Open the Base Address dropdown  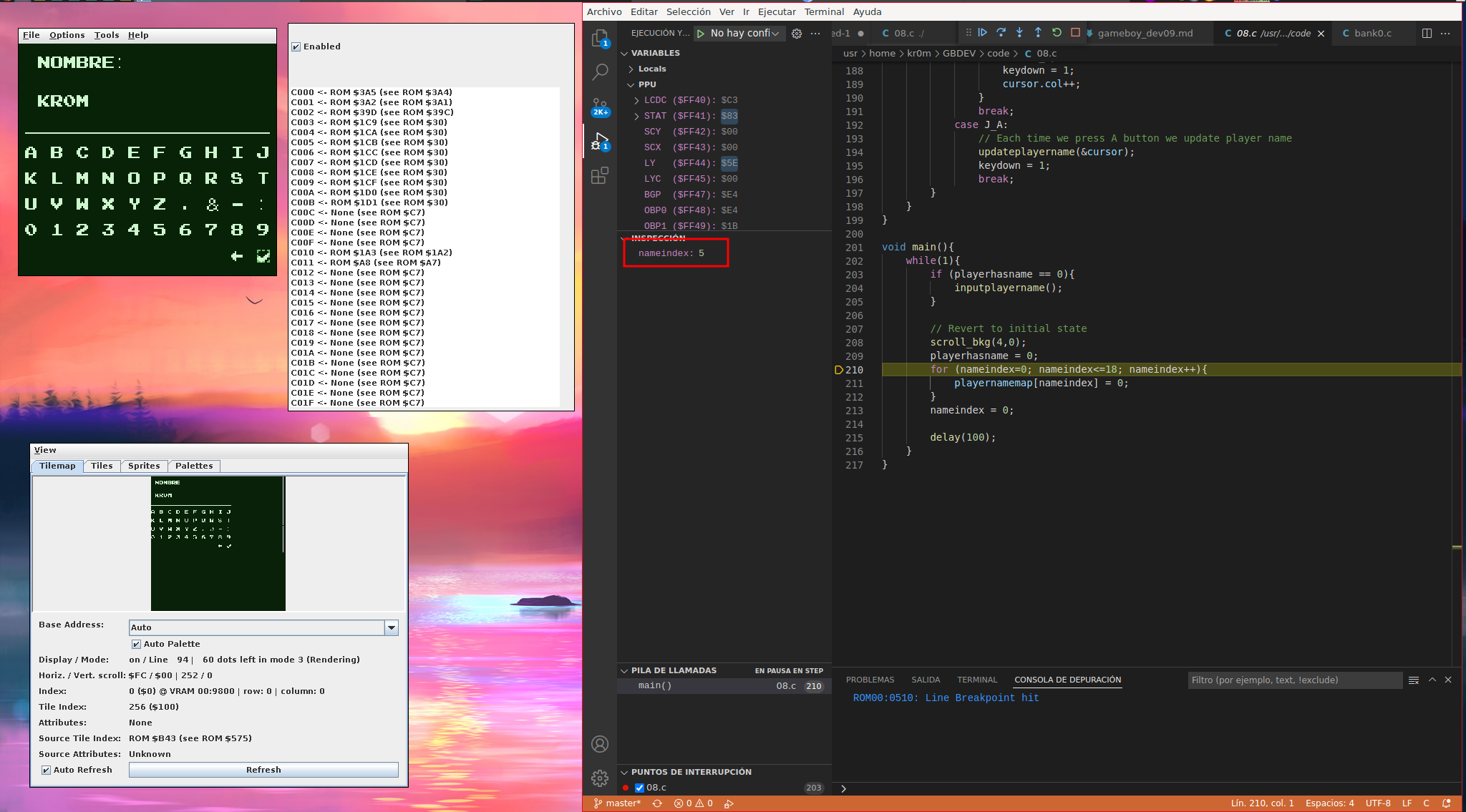(391, 627)
